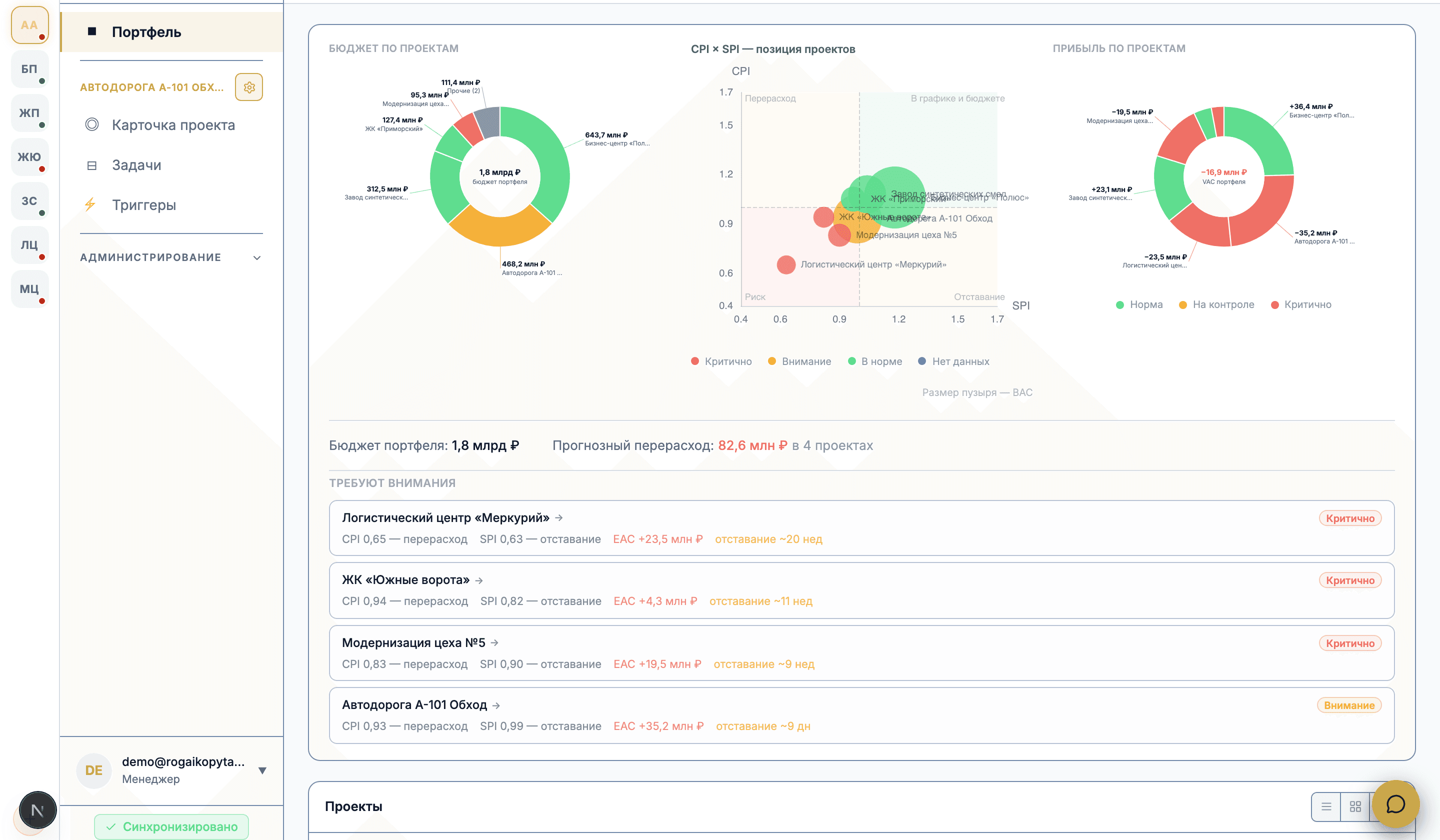1440x840 pixels.
Task: Expand the Администрирование section
Action: click(257, 257)
